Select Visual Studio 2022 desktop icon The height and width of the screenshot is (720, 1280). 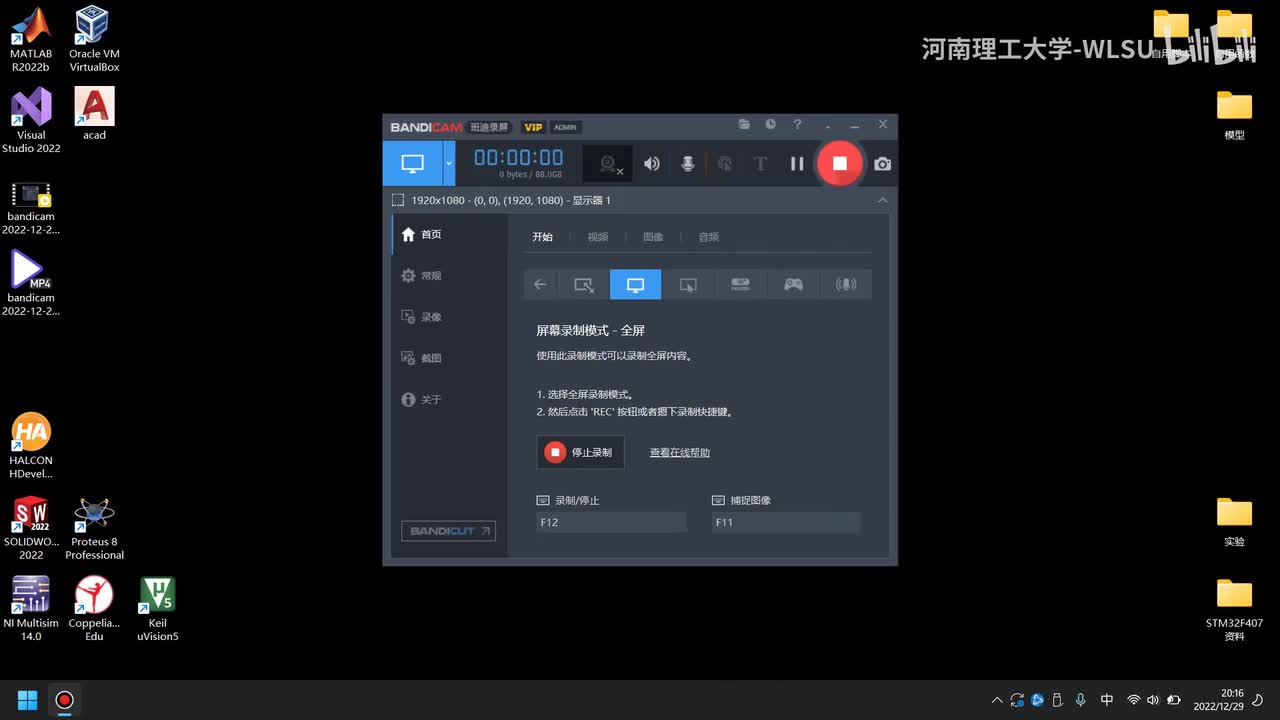click(31, 121)
